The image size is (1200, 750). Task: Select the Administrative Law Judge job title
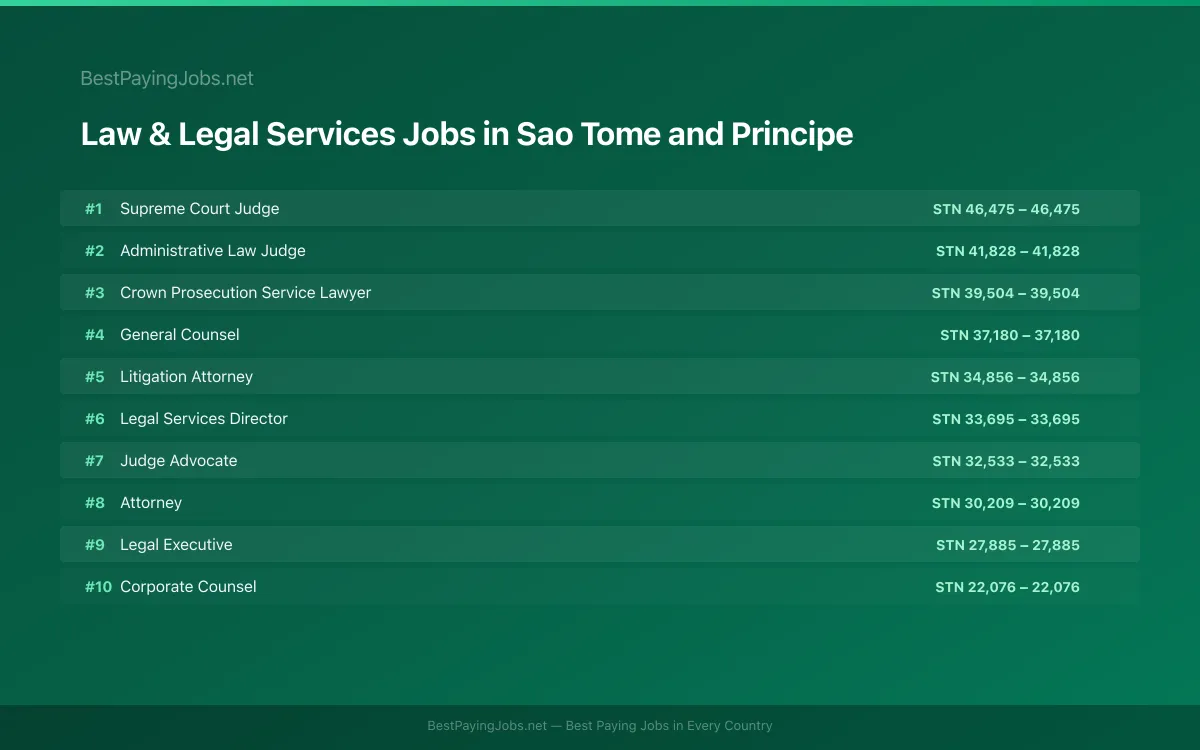tap(213, 251)
